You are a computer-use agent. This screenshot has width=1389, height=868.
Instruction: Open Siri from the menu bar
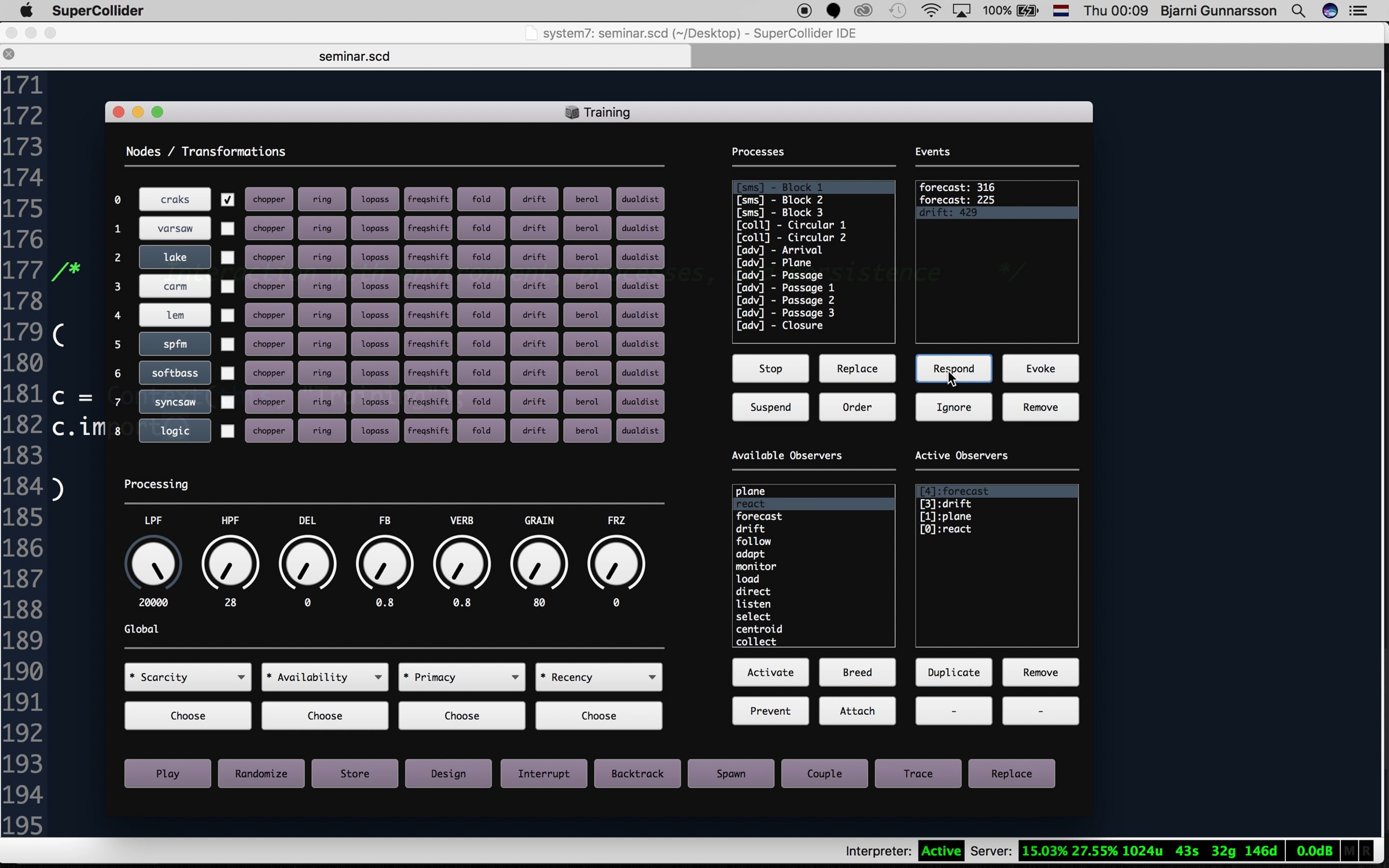coord(1330,10)
